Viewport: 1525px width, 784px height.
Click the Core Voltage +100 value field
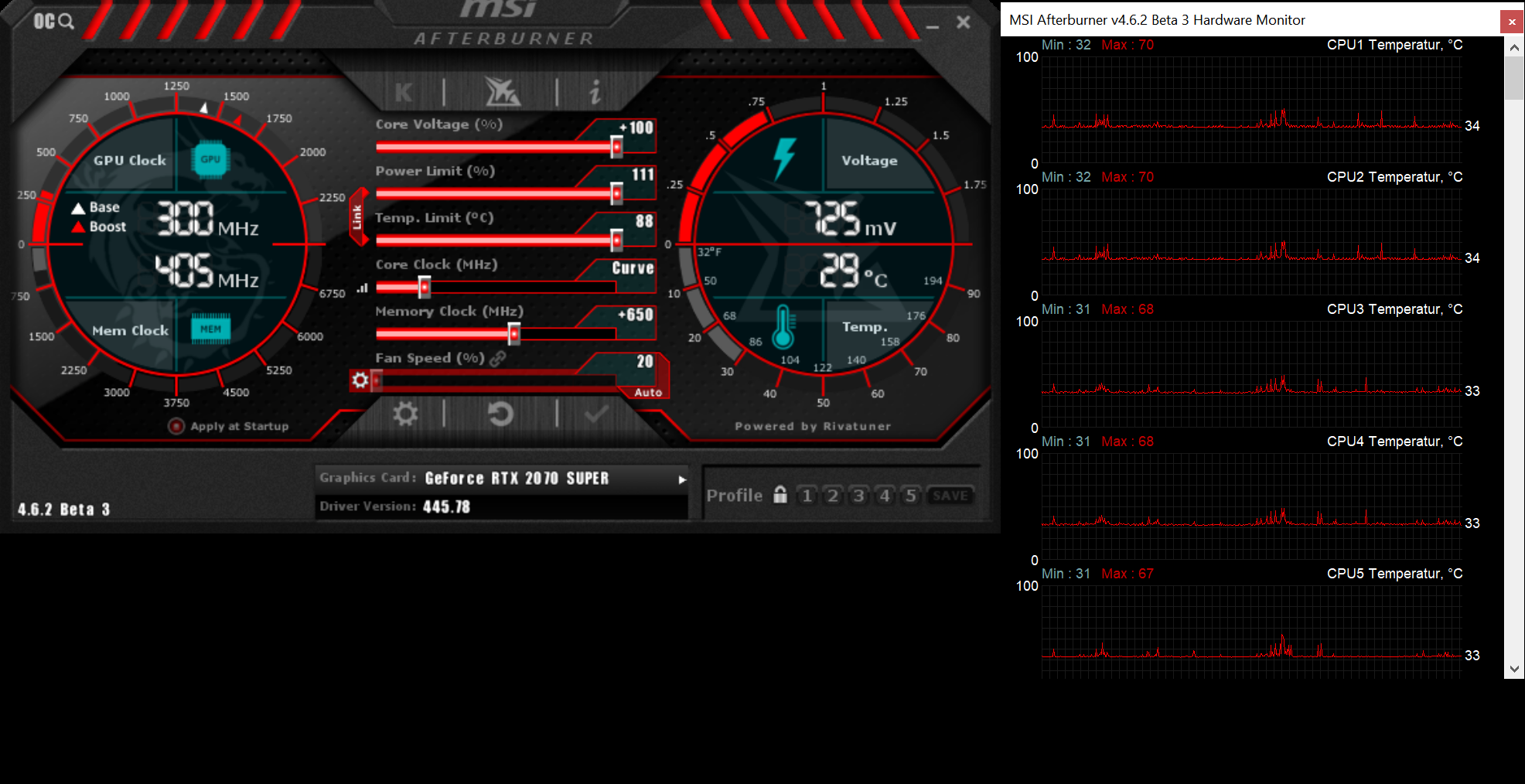636,128
